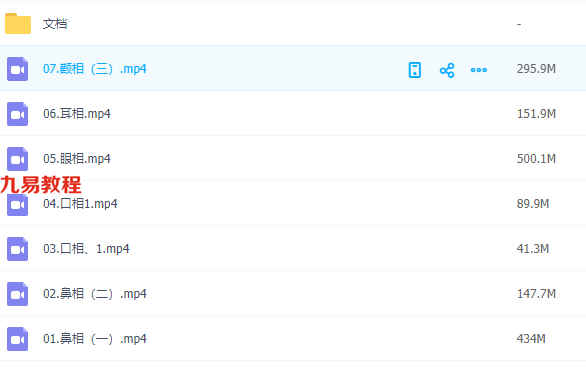The width and height of the screenshot is (586, 369).
Task: Select the row showing 434M size
Action: point(293,339)
